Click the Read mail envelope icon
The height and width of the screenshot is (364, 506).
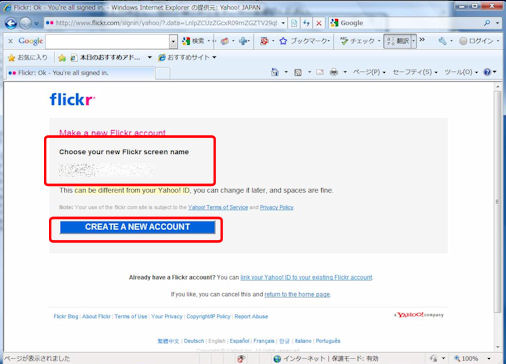(x=320, y=72)
